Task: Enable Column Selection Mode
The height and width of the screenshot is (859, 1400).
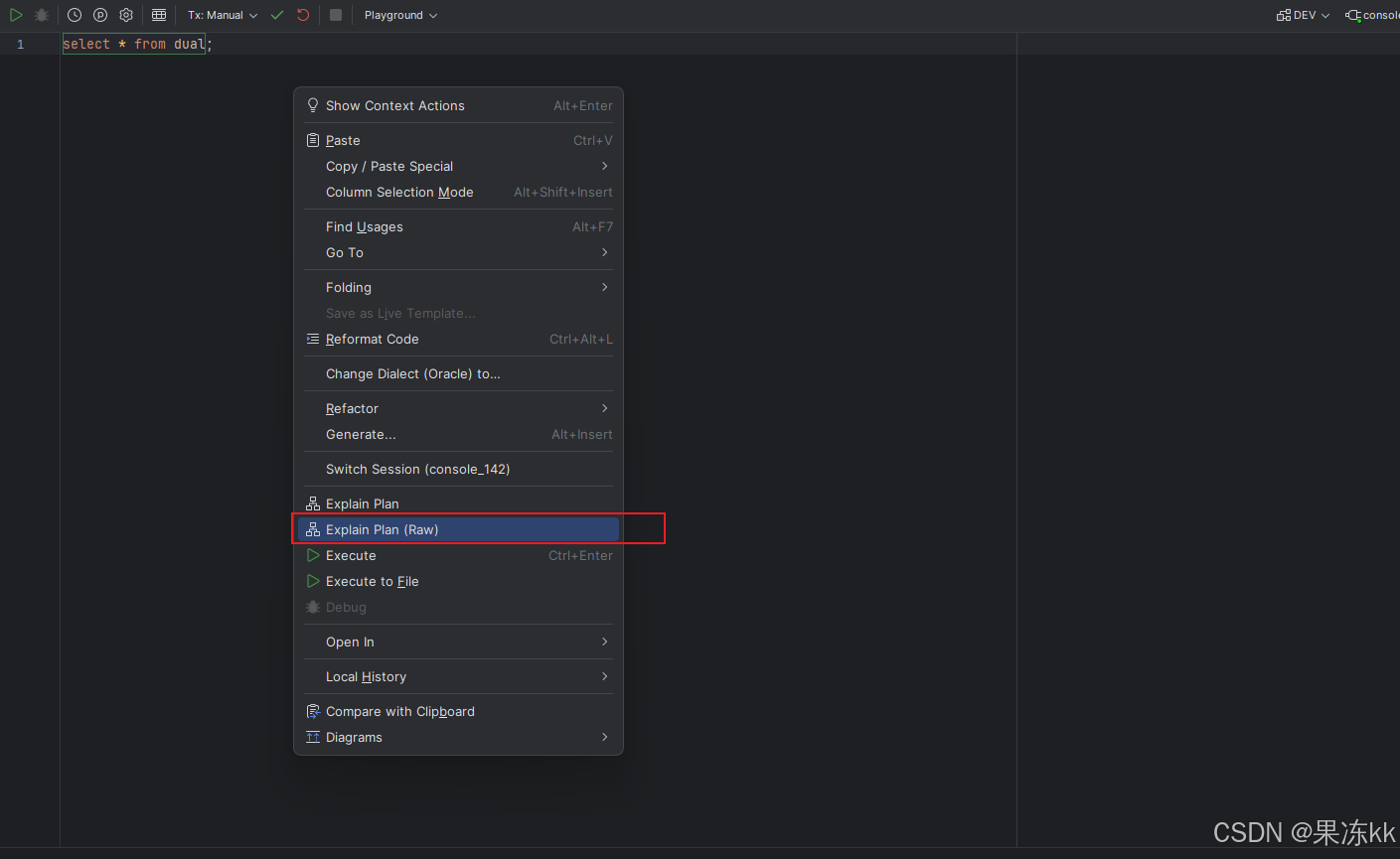Action: pyautogui.click(x=458, y=192)
